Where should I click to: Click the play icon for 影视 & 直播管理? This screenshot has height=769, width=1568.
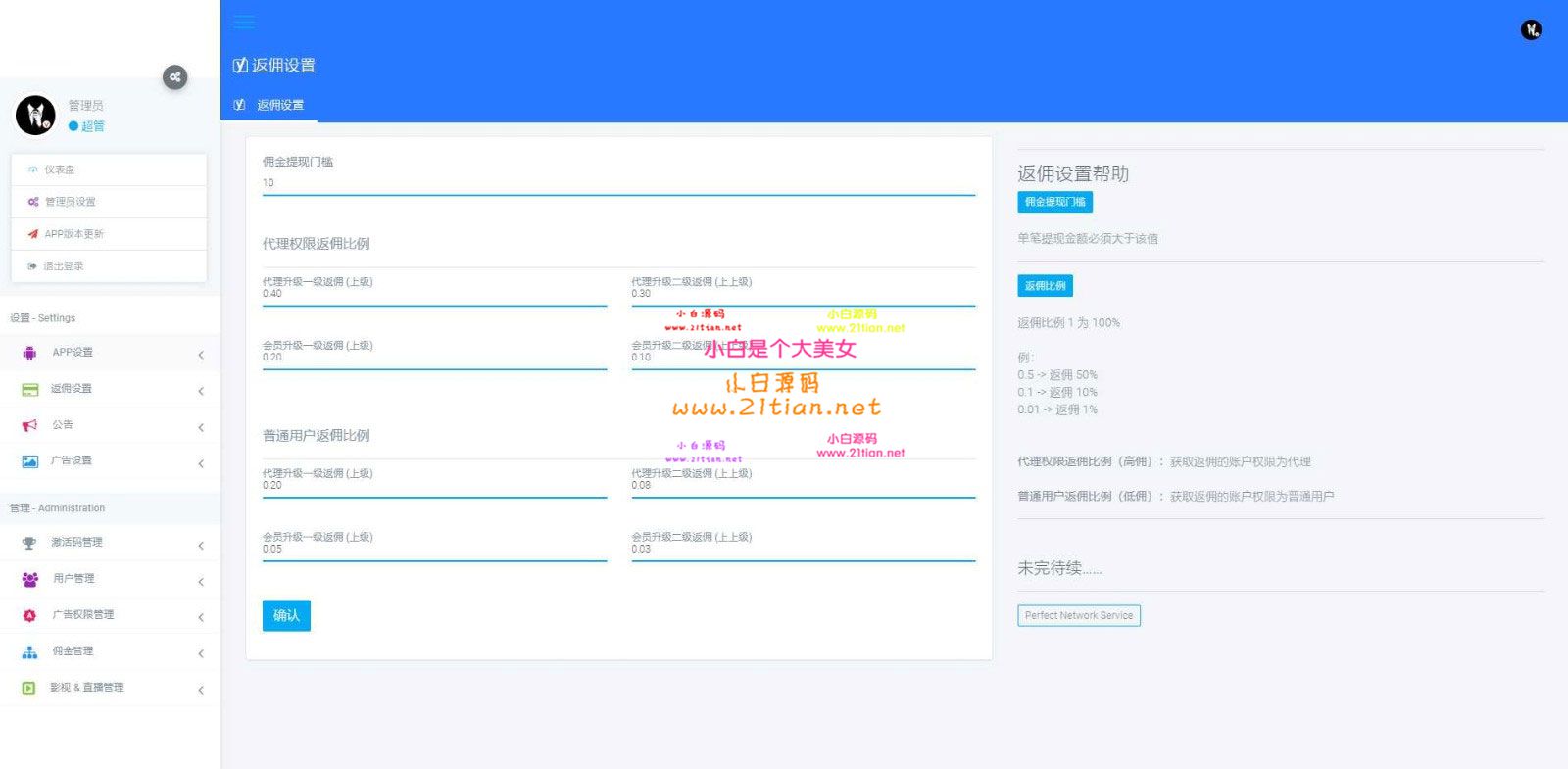click(x=29, y=688)
